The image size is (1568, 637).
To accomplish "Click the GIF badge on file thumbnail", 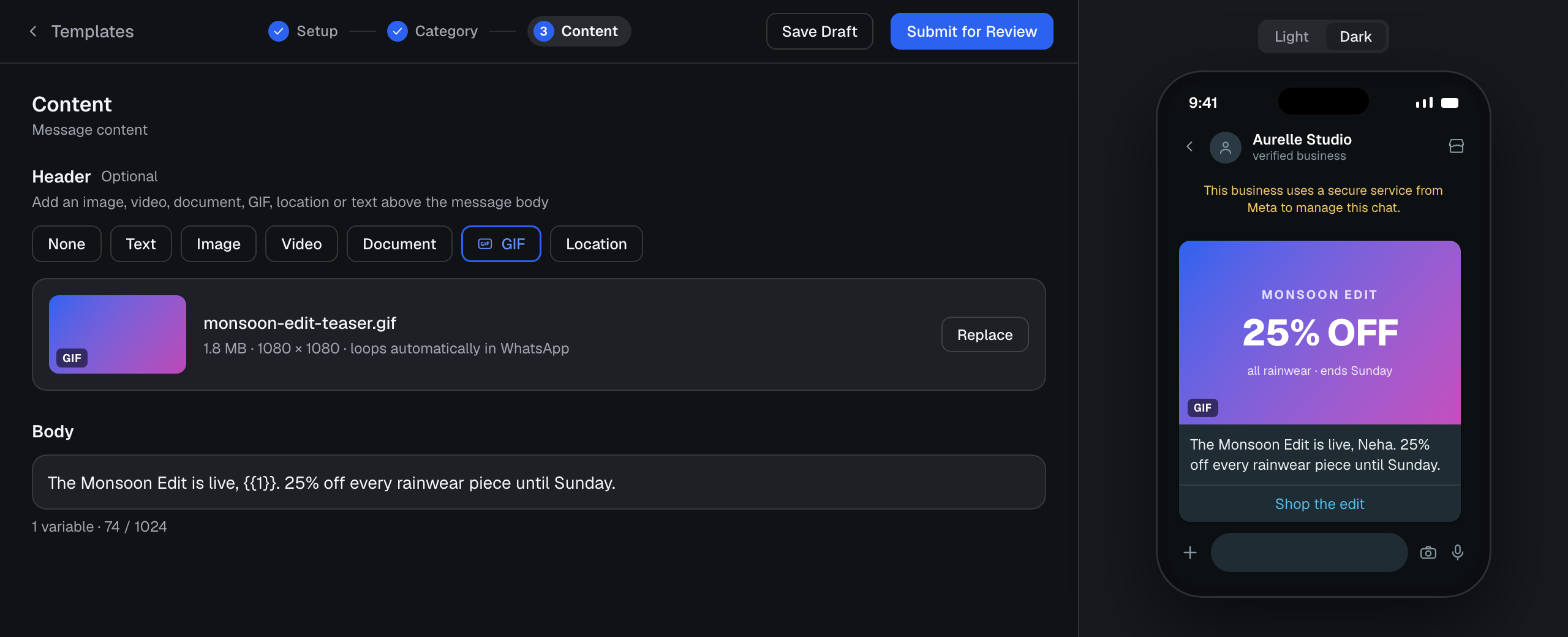I will click(x=72, y=358).
